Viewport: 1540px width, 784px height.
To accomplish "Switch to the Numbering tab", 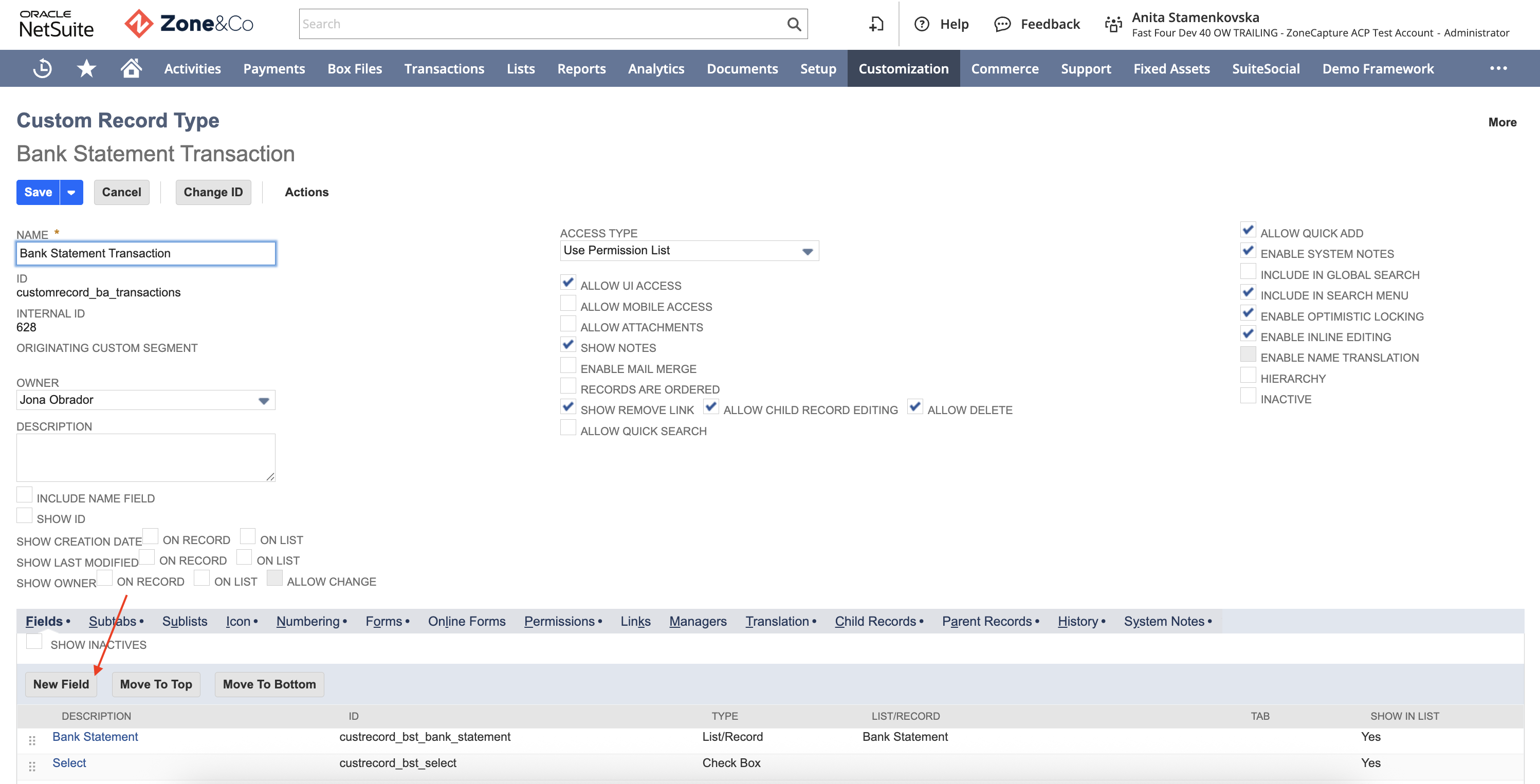I will click(x=307, y=622).
